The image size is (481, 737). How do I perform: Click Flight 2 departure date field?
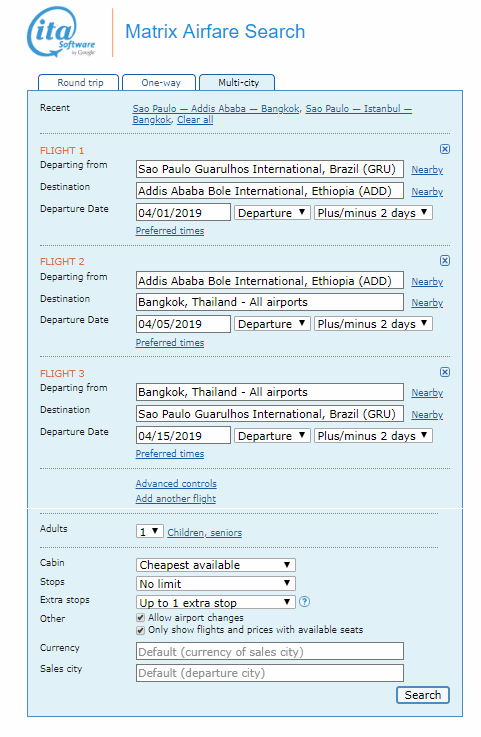tap(183, 324)
